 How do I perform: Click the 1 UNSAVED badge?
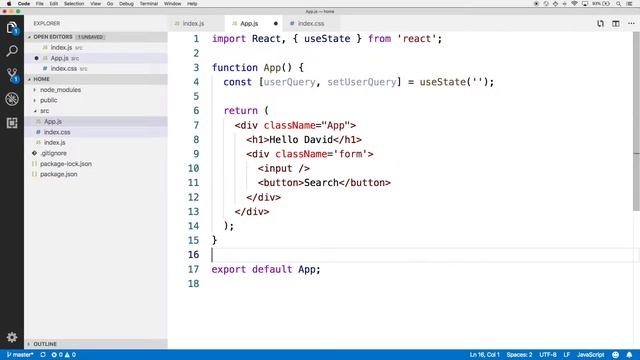tap(90, 37)
